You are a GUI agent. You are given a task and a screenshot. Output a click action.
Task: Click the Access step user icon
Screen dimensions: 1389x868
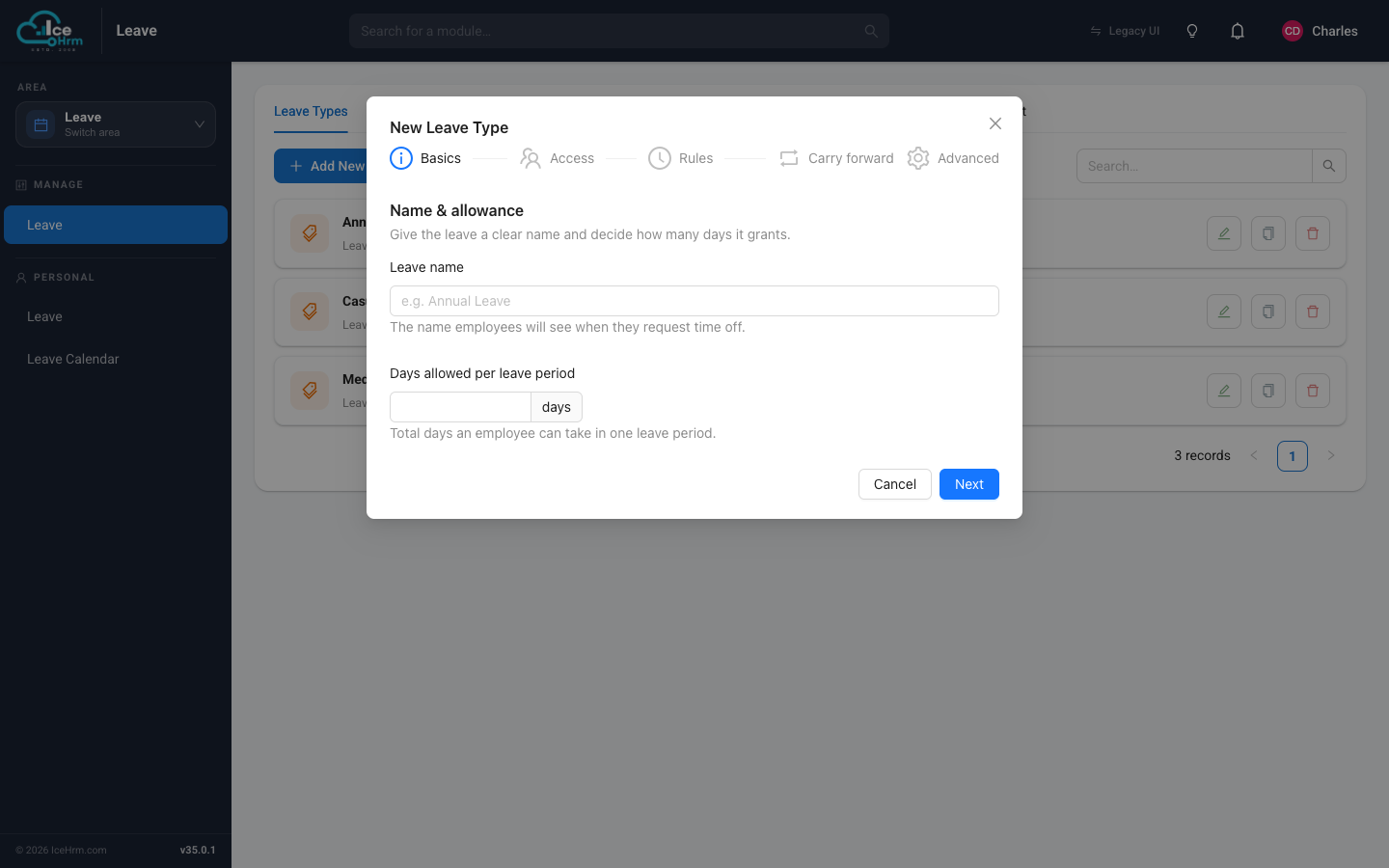pos(531,158)
